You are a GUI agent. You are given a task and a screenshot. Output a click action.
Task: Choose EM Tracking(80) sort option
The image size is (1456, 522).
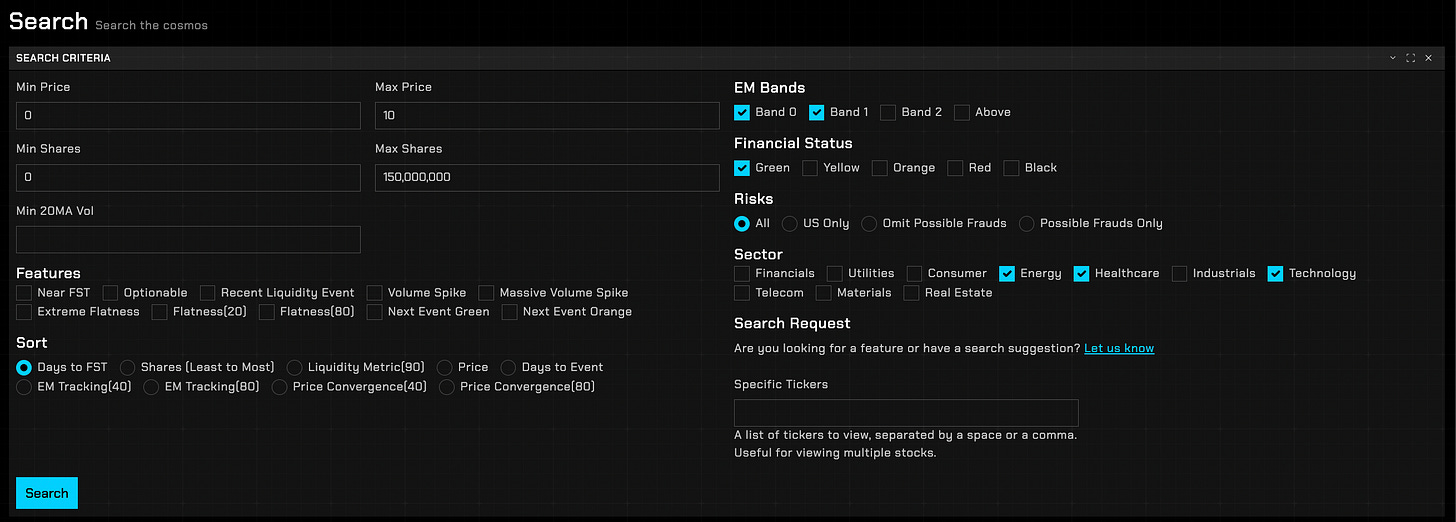[152, 386]
